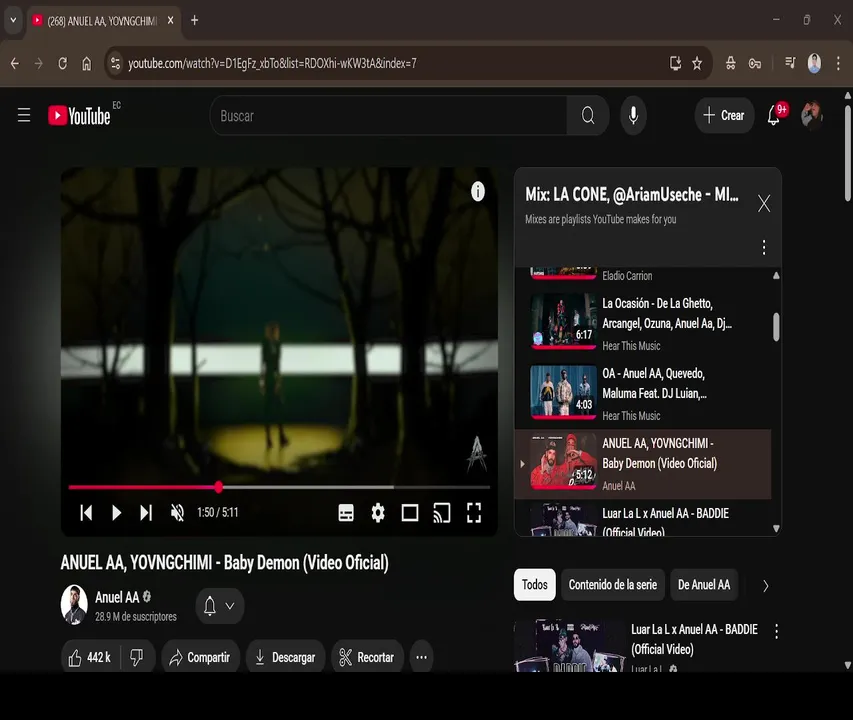The height and width of the screenshot is (720, 853).
Task: Reload the current page
Action: 63,64
